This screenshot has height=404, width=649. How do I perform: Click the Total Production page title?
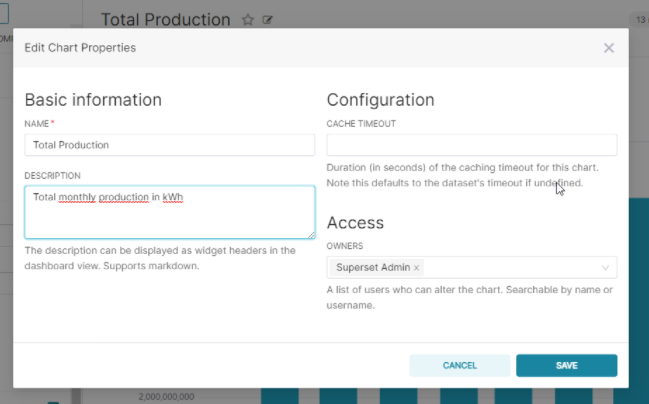point(166,19)
